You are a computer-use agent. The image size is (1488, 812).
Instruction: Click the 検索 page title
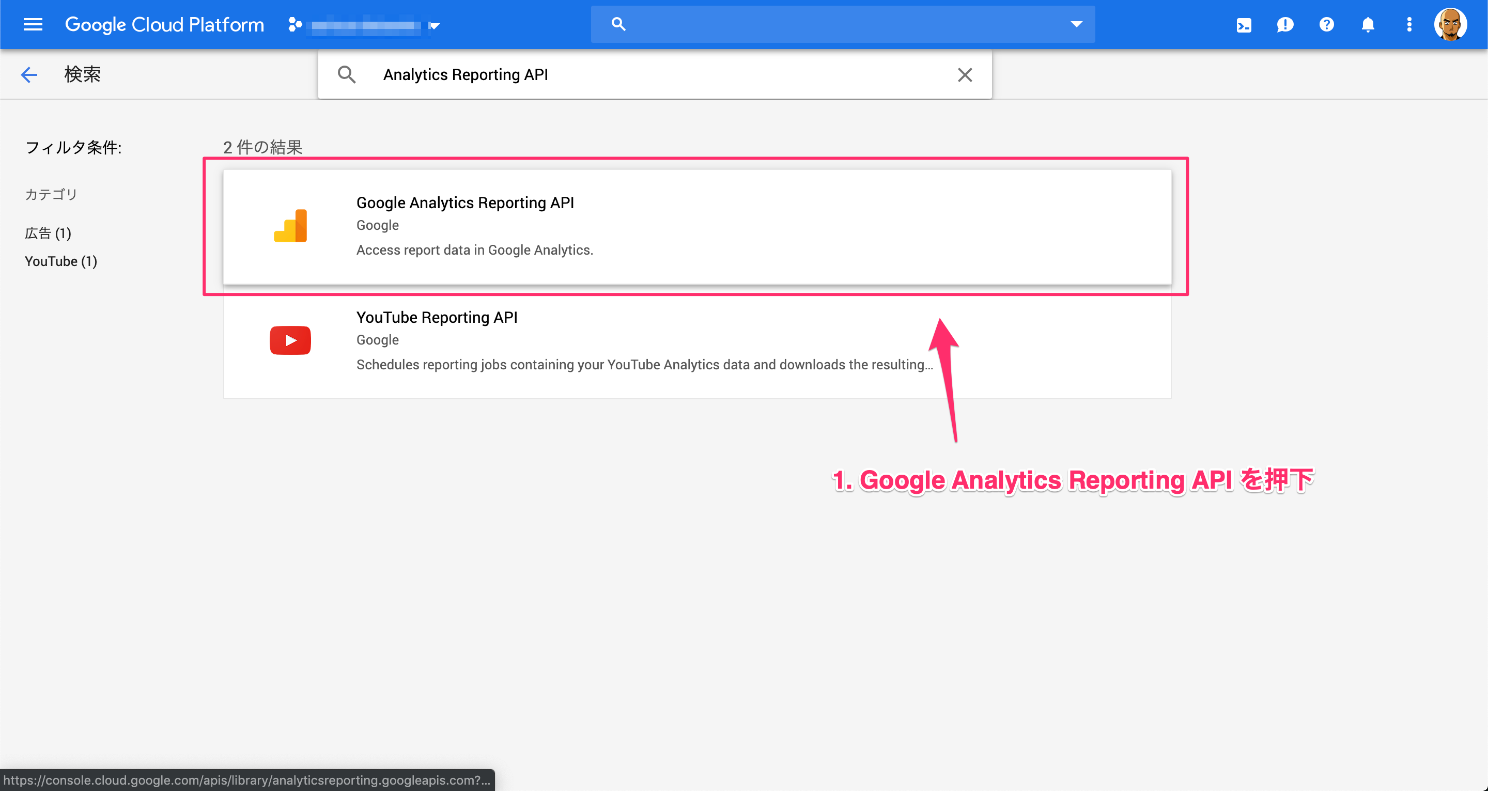point(82,74)
